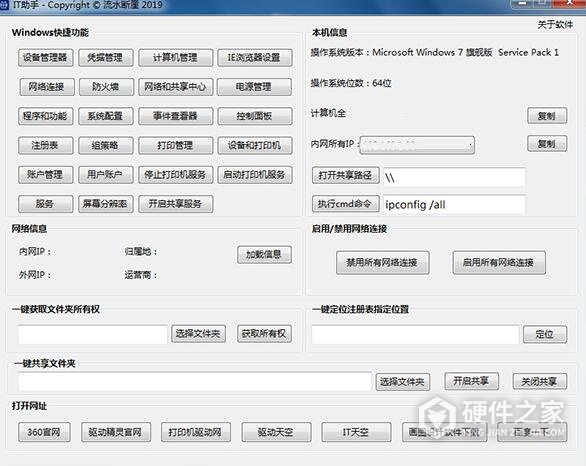Focus the 一键共享文件夹 path field
Screen dimensions: 586x466
(194, 382)
